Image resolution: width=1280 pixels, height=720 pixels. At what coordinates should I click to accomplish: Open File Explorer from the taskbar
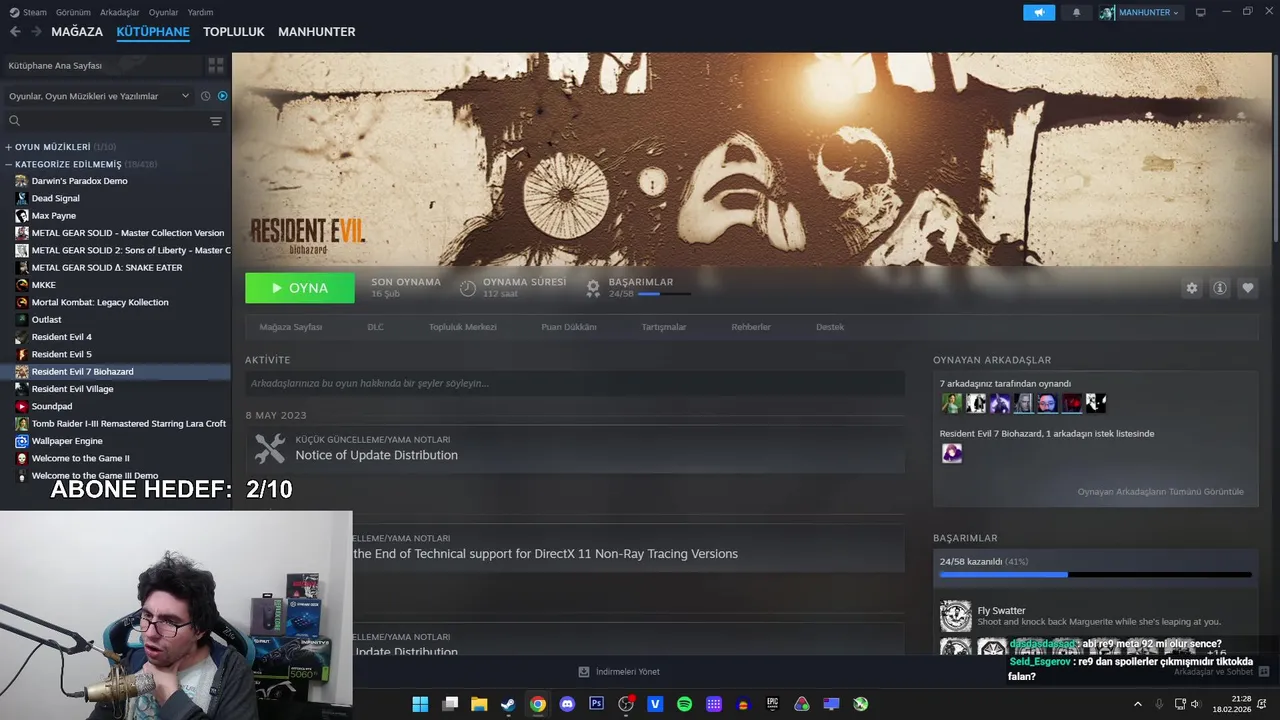(479, 704)
